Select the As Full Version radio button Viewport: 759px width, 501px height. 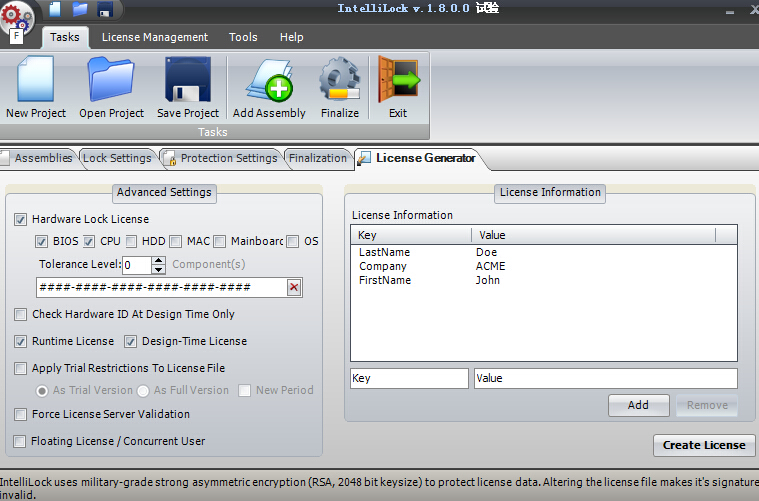click(143, 391)
